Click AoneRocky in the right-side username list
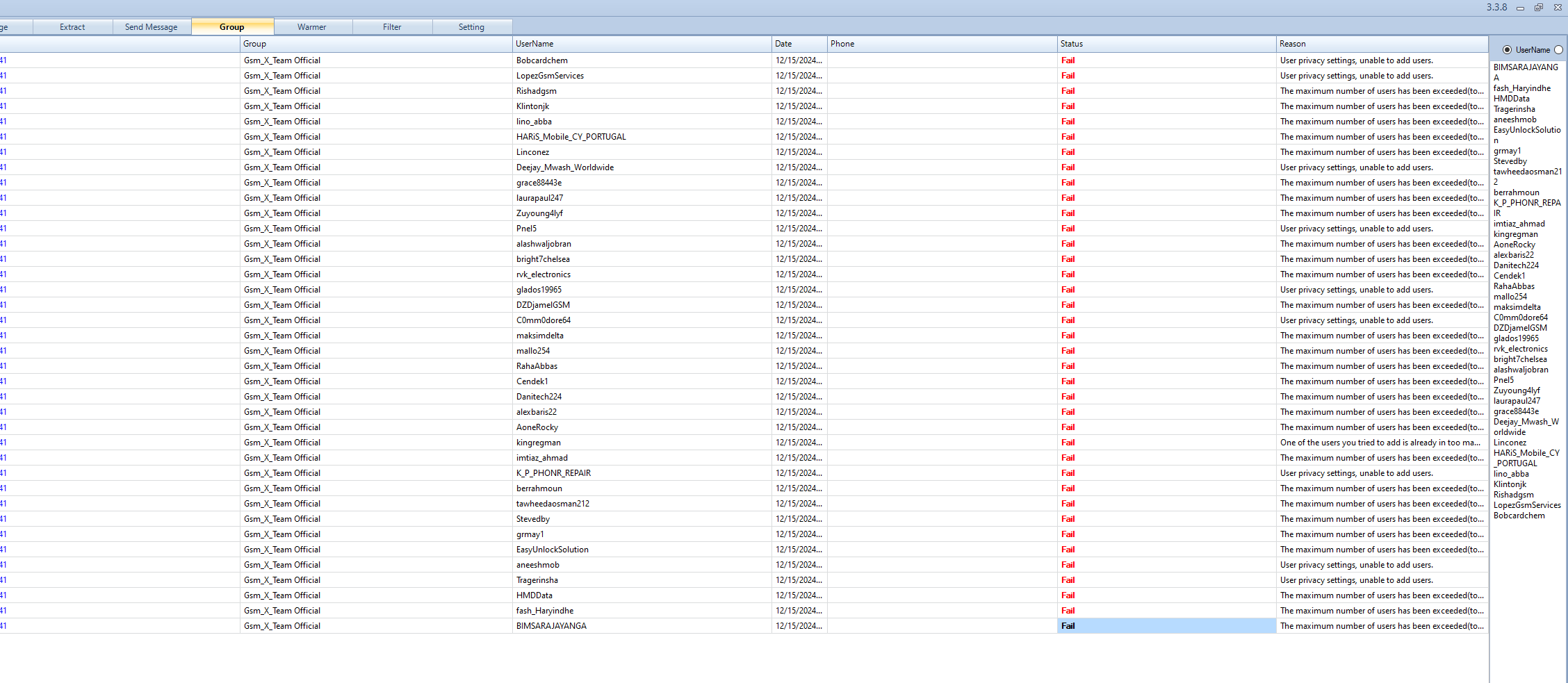This screenshot has width=1568, height=683. (x=1514, y=245)
